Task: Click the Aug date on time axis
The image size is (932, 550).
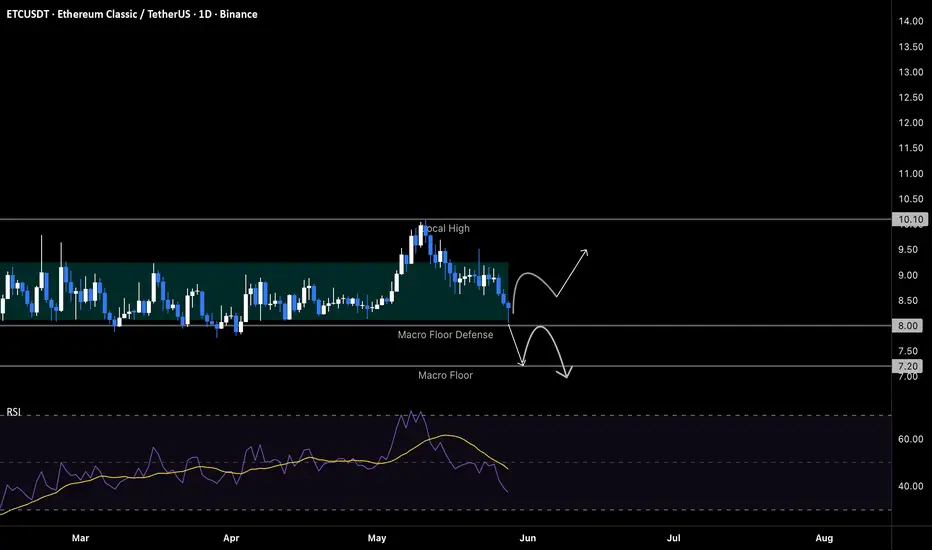Action: coord(824,538)
